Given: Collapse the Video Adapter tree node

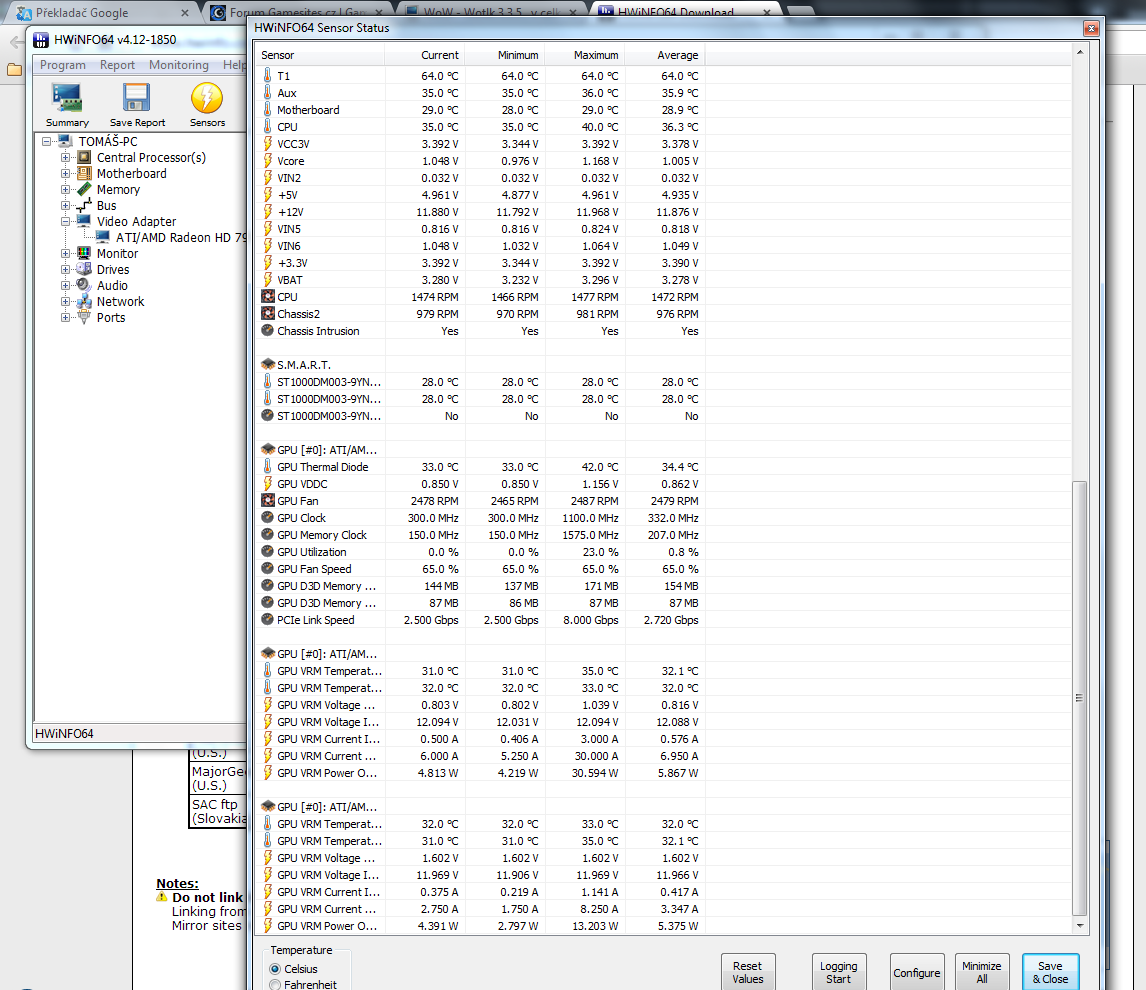Looking at the screenshot, I should tap(66, 222).
